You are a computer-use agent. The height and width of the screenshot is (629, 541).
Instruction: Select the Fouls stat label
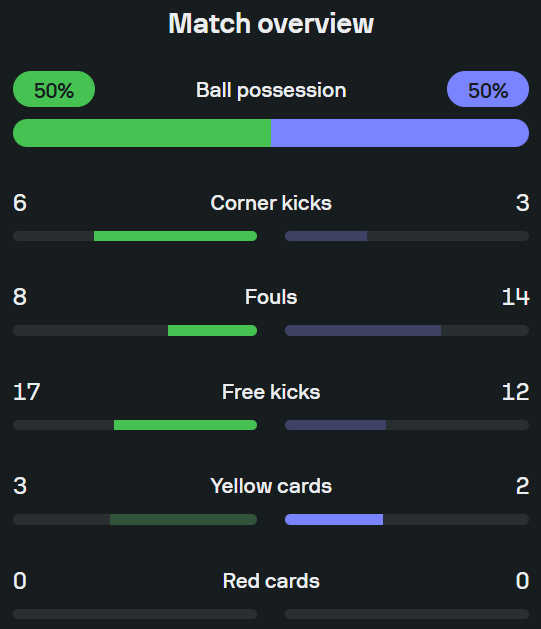[x=271, y=297]
